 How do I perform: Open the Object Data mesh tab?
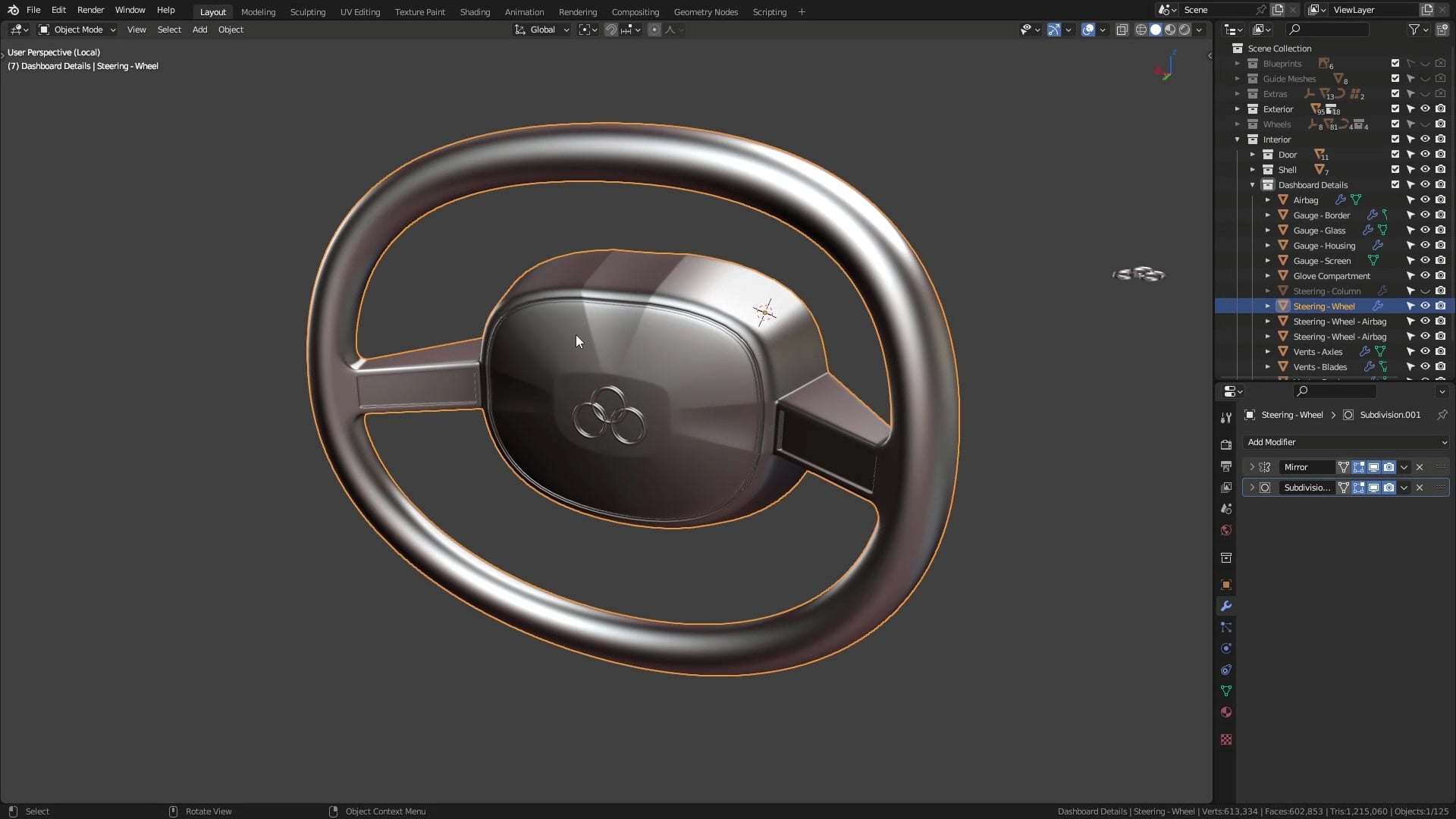pyautogui.click(x=1226, y=691)
